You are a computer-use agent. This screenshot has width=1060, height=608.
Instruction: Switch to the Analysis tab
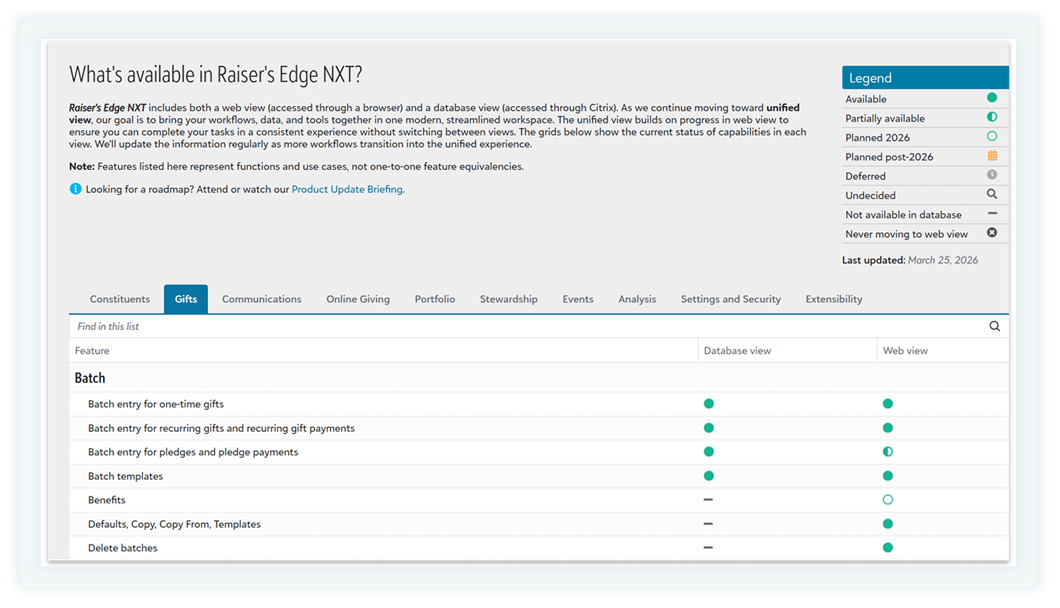[x=637, y=299]
